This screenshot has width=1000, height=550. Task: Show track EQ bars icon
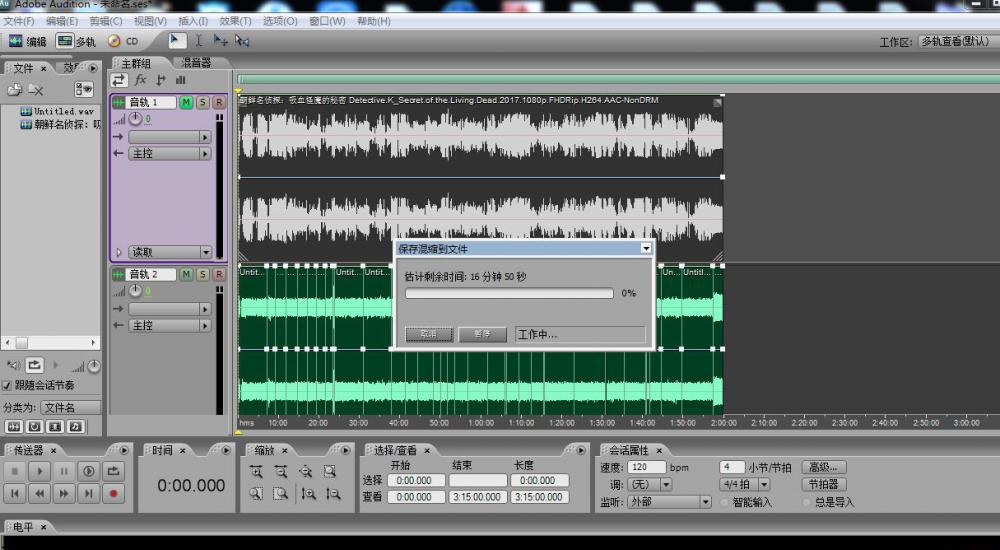180,80
